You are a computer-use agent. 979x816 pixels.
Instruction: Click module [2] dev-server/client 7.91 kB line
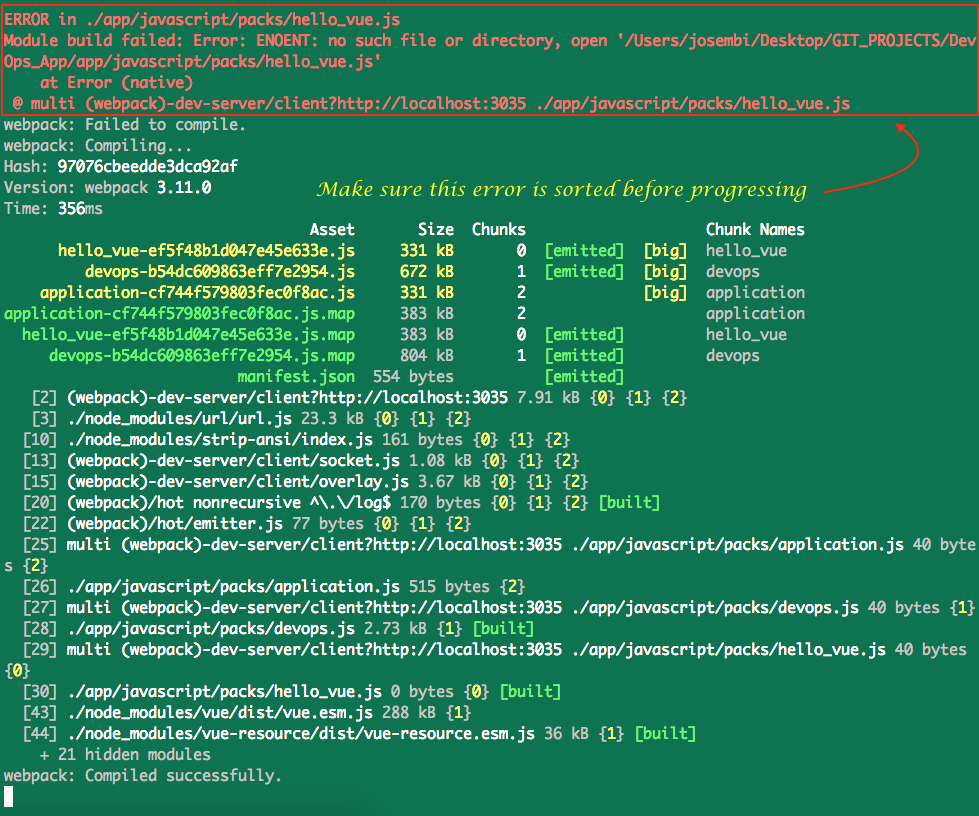(x=359, y=398)
